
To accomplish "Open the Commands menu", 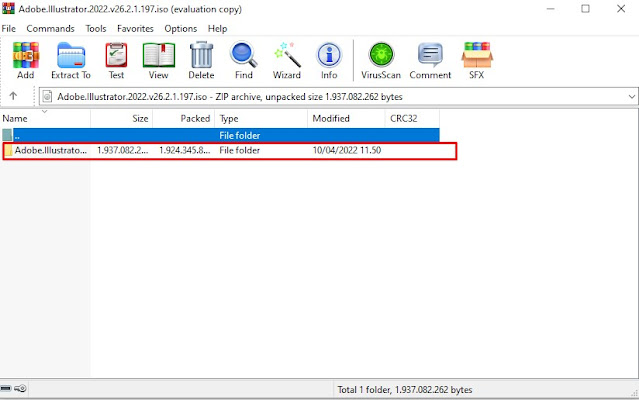I will 51,29.
